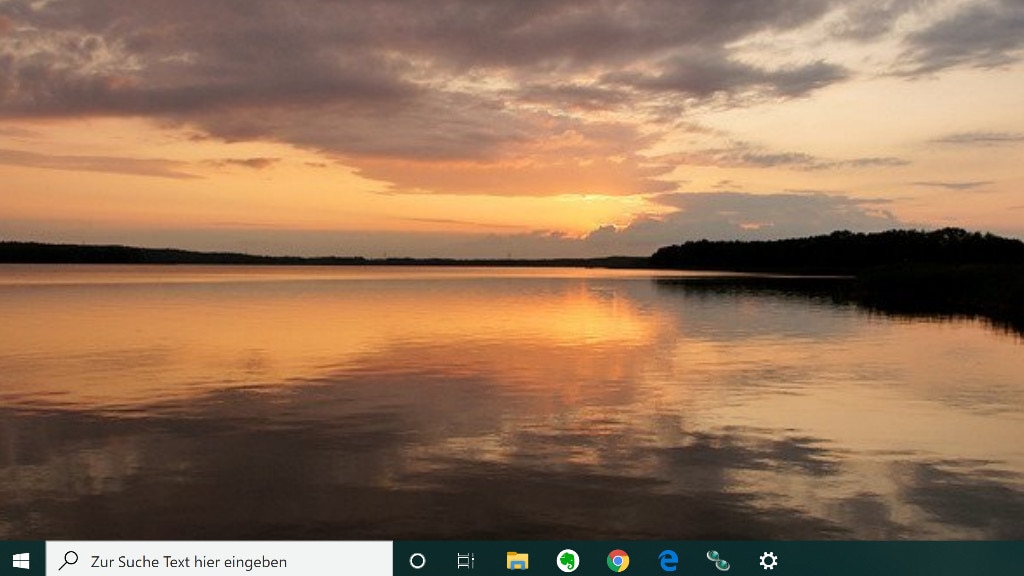Viewport: 1024px width, 576px height.
Task: Open File Explorer to view documents
Action: coord(516,561)
